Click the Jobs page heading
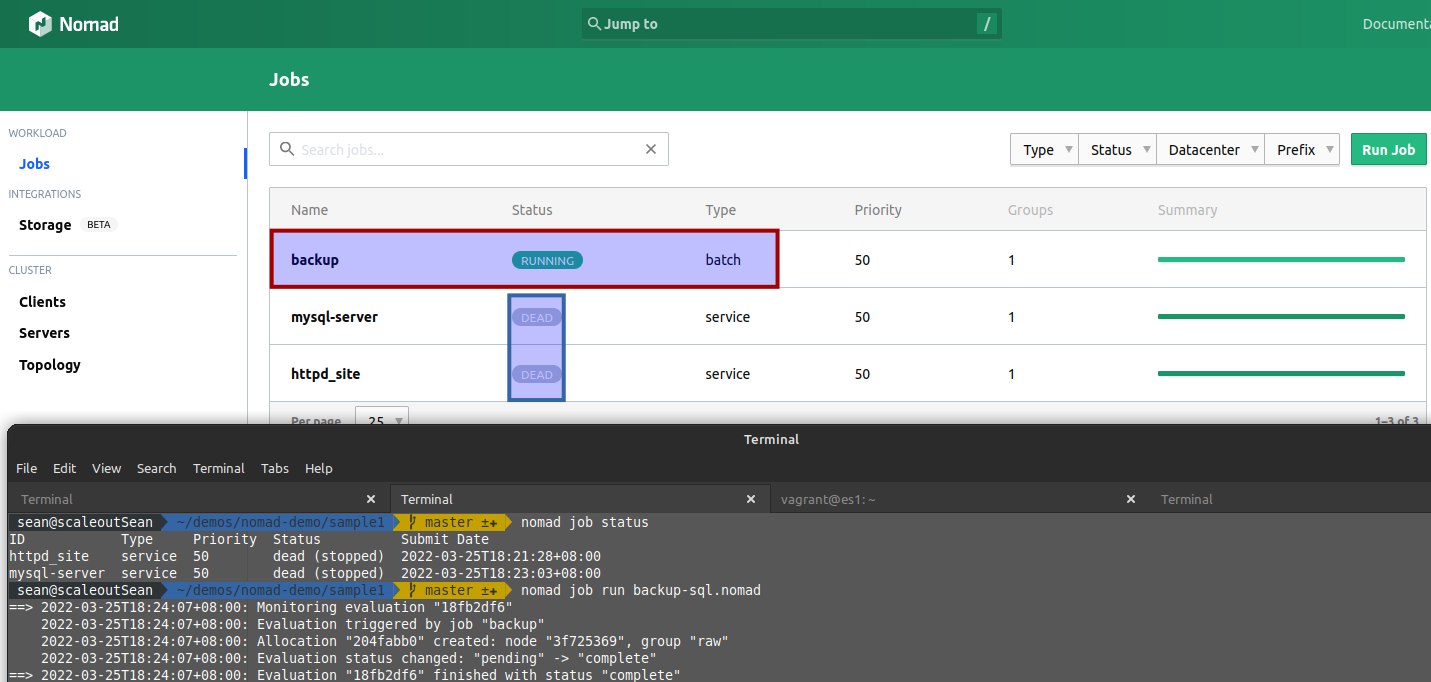 coord(289,80)
